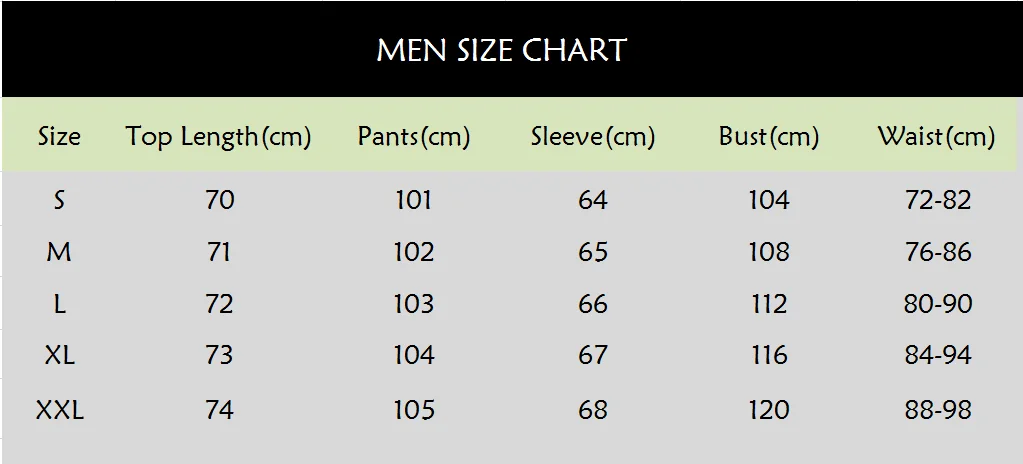The image size is (1023, 464).
Task: Select the Pants(cm) column header
Action: pyautogui.click(x=414, y=136)
